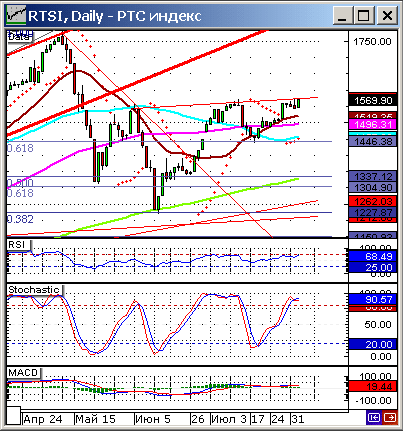The height and width of the screenshot is (431, 403).
Task: Click the red scroll-right arrow button
Action: coord(390,418)
